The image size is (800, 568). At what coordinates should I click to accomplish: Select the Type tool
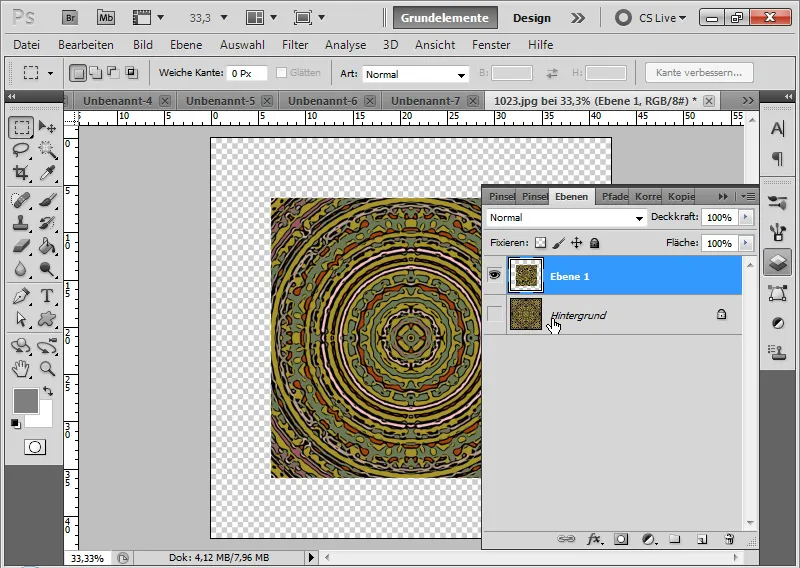pos(47,296)
